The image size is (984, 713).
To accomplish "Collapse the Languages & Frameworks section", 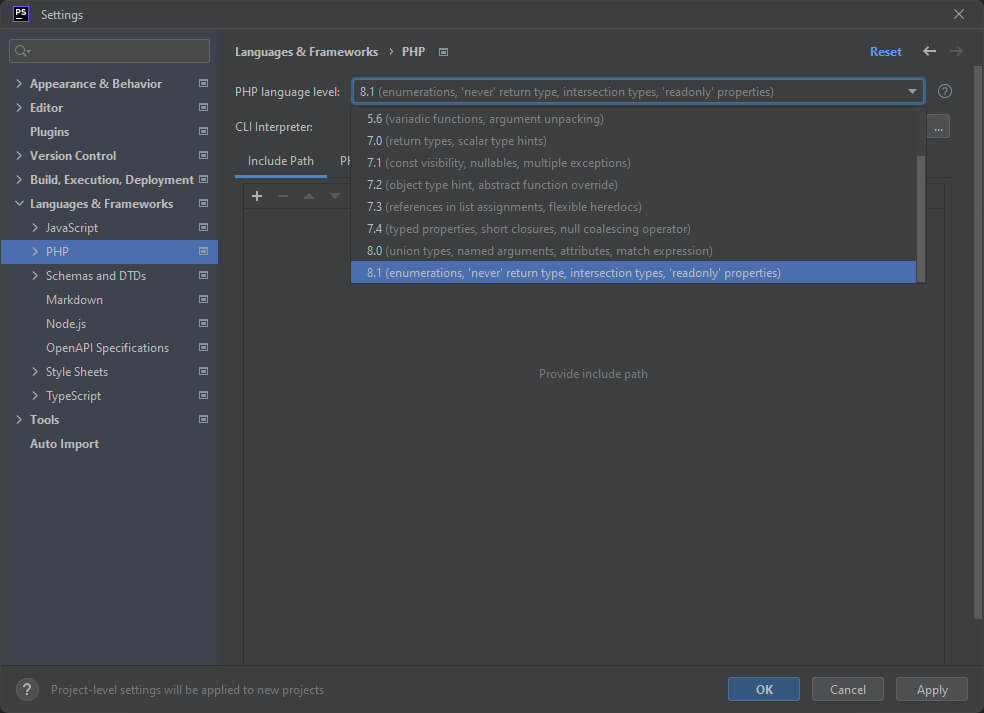I will click(x=17, y=203).
